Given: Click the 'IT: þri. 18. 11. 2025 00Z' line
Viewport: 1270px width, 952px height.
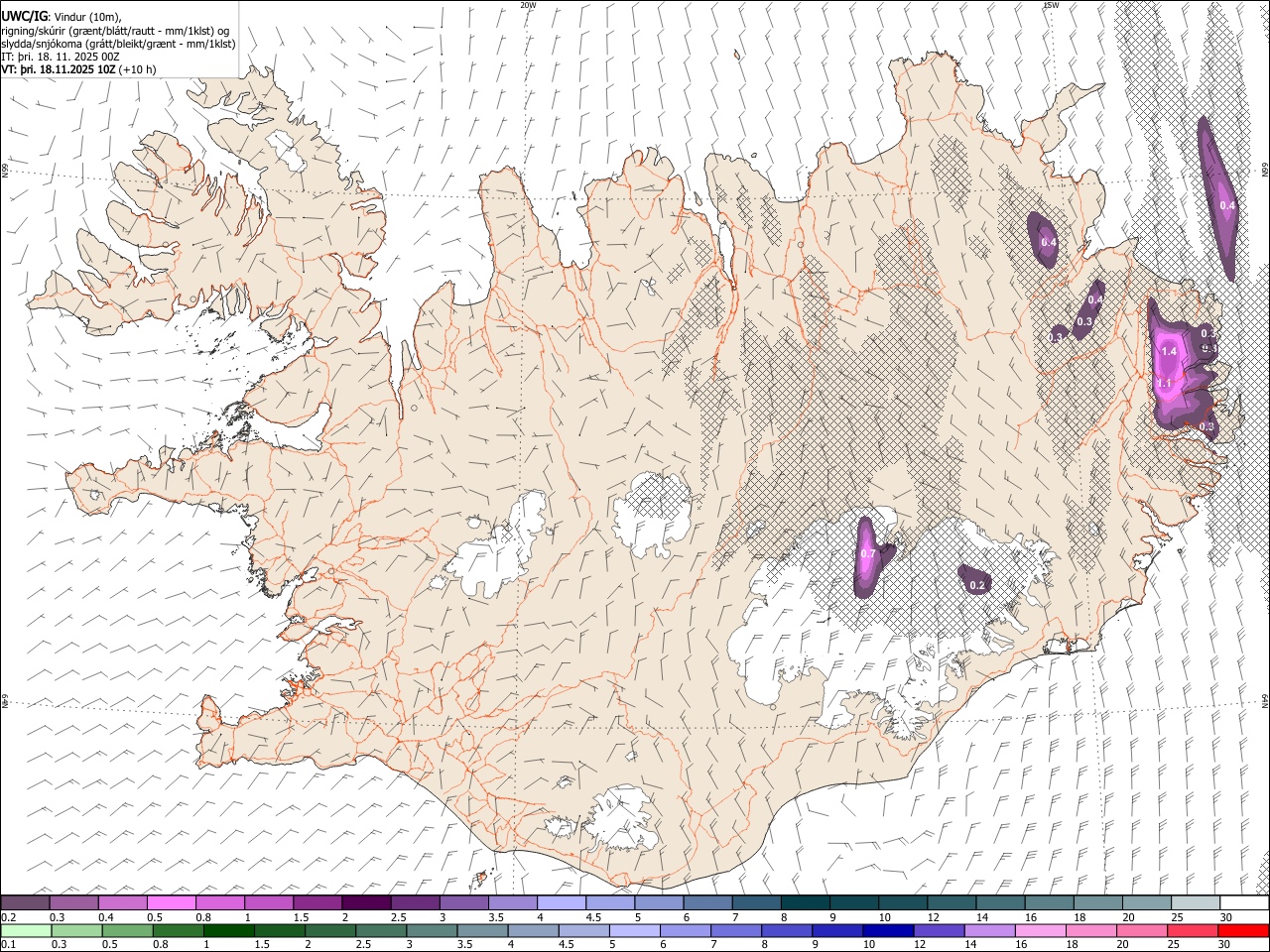Looking at the screenshot, I should tap(61, 57).
